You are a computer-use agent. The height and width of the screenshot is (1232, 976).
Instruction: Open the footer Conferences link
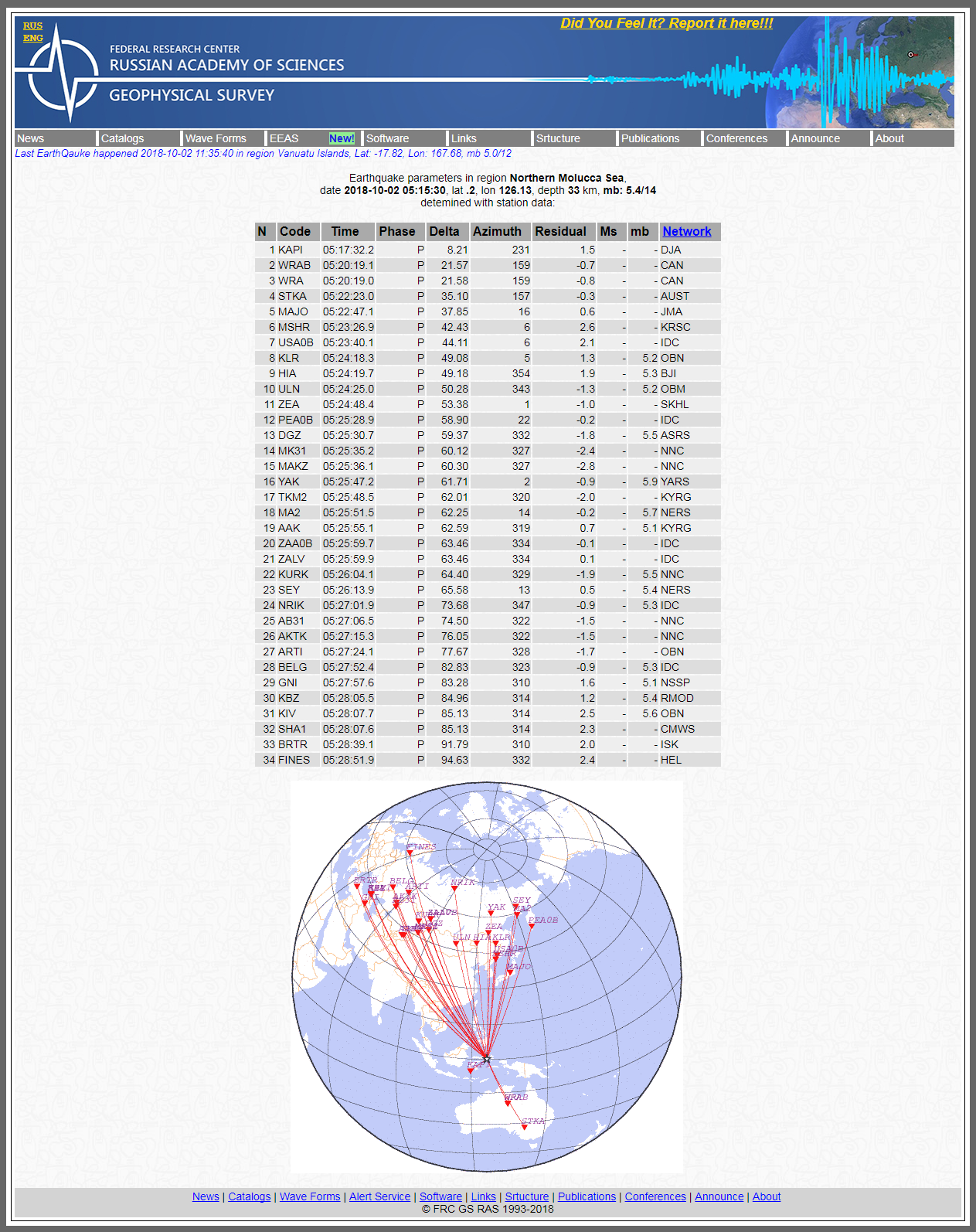pyautogui.click(x=655, y=1196)
